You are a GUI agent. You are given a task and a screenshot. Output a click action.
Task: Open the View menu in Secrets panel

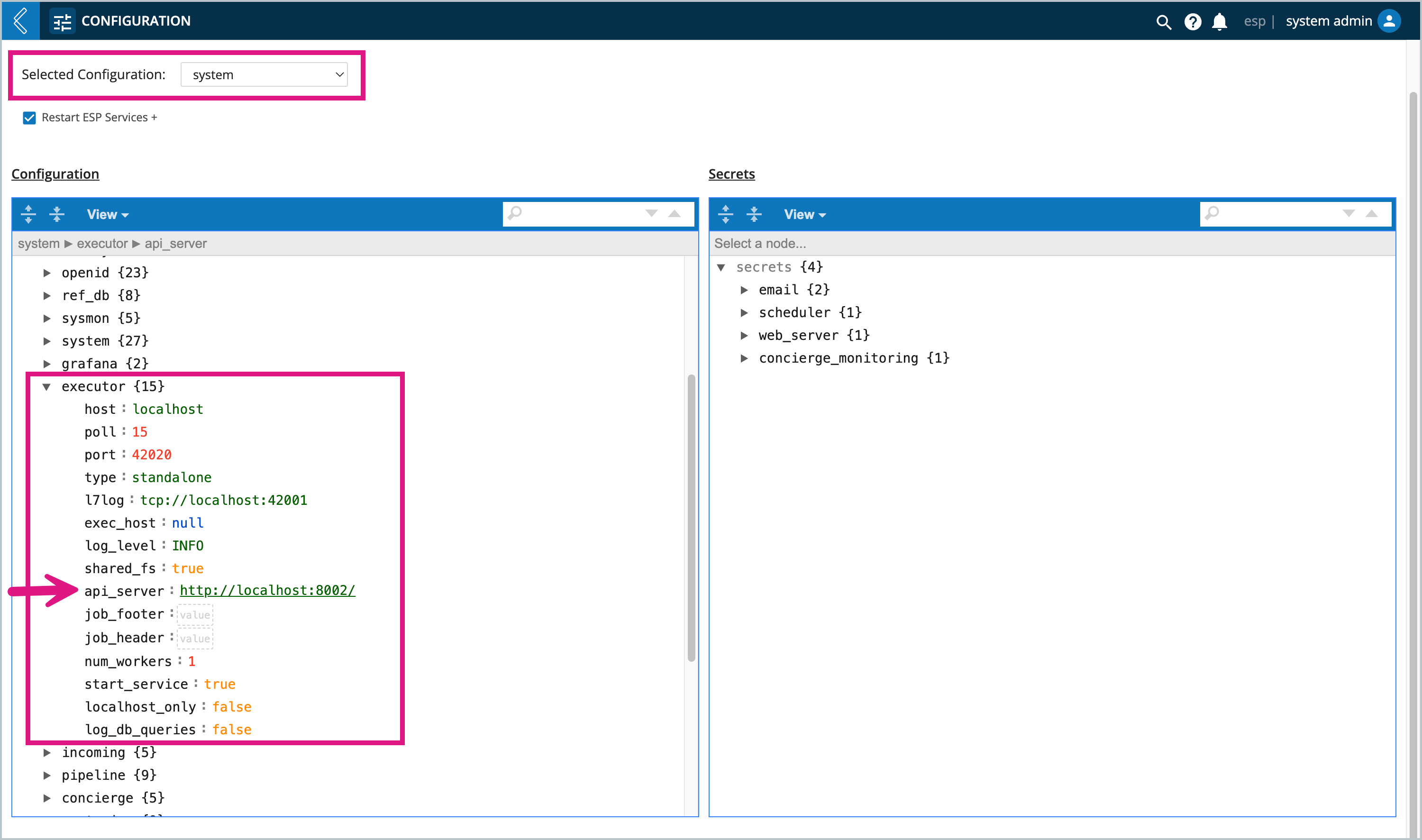click(x=805, y=214)
